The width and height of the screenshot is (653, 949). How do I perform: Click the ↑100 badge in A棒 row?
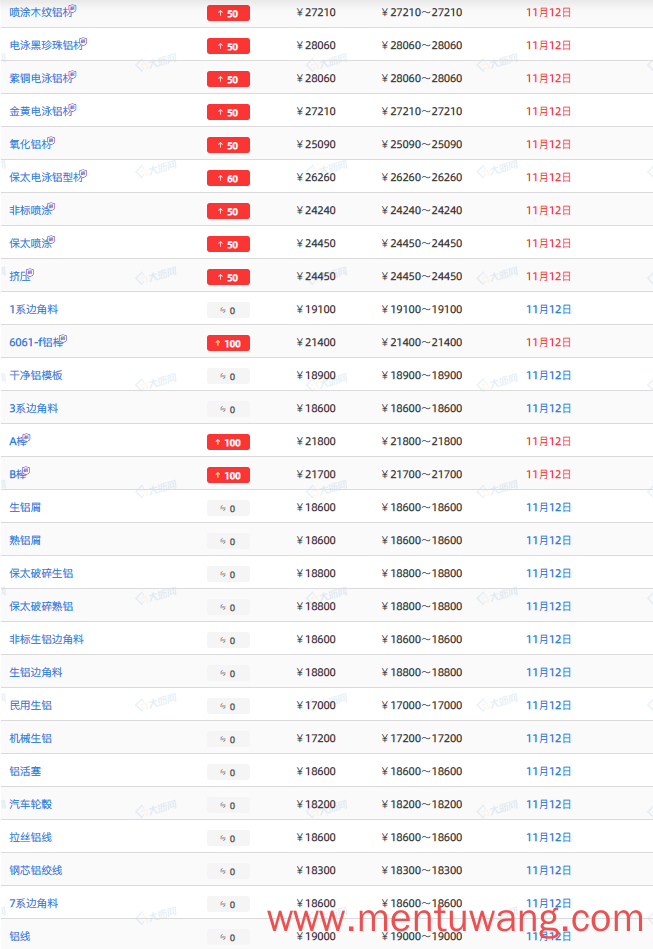[228, 442]
